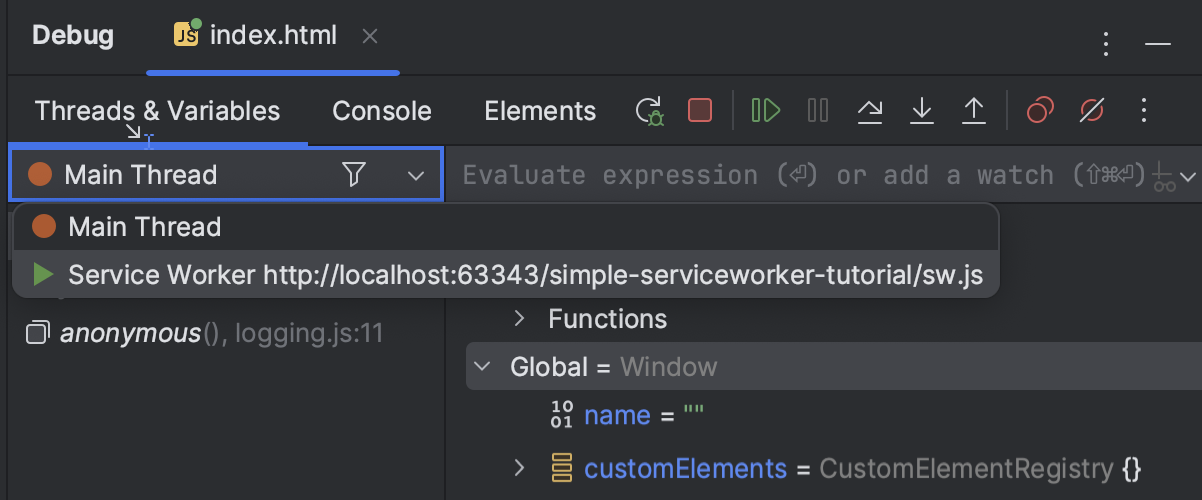
Task: Expand the customElements variable
Action: [519, 468]
